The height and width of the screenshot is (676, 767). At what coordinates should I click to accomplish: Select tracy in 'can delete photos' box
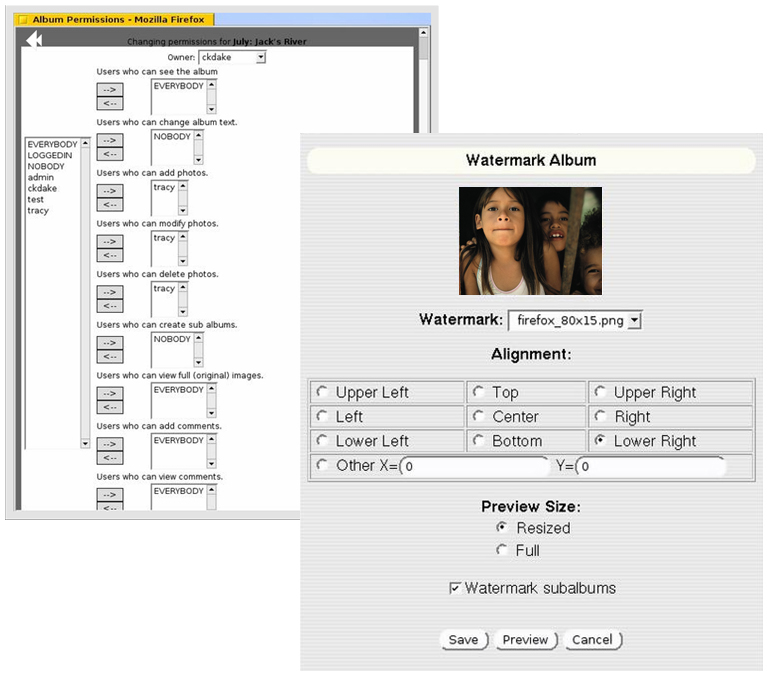pos(164,289)
